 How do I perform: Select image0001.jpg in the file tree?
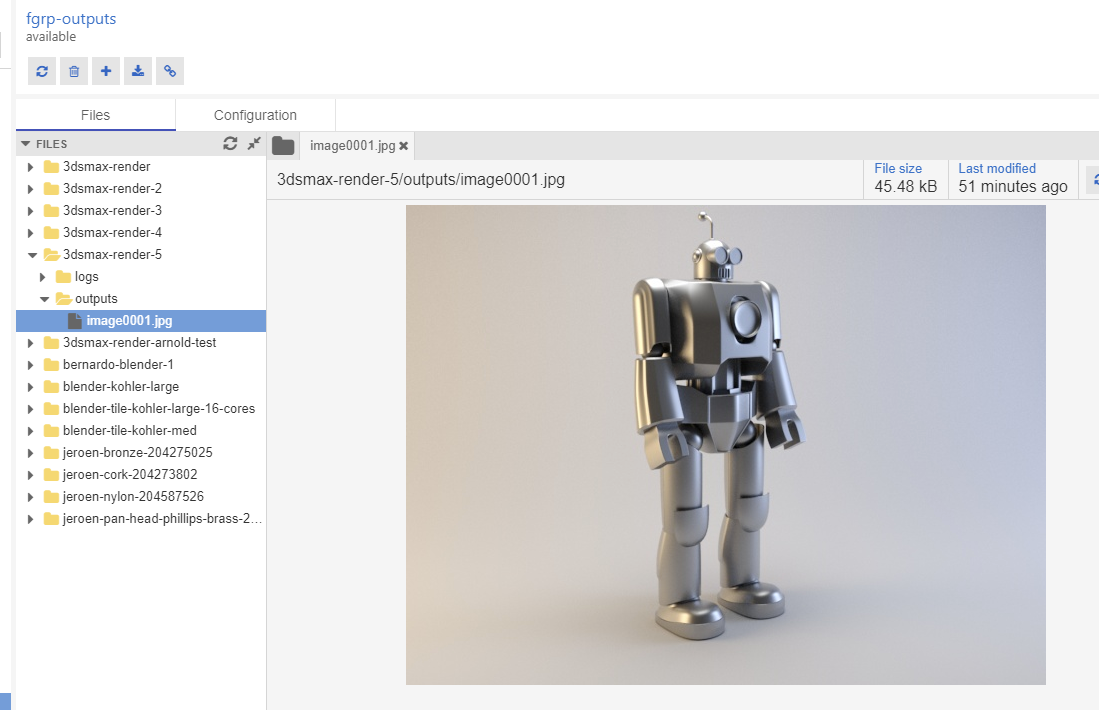pyautogui.click(x=141, y=321)
